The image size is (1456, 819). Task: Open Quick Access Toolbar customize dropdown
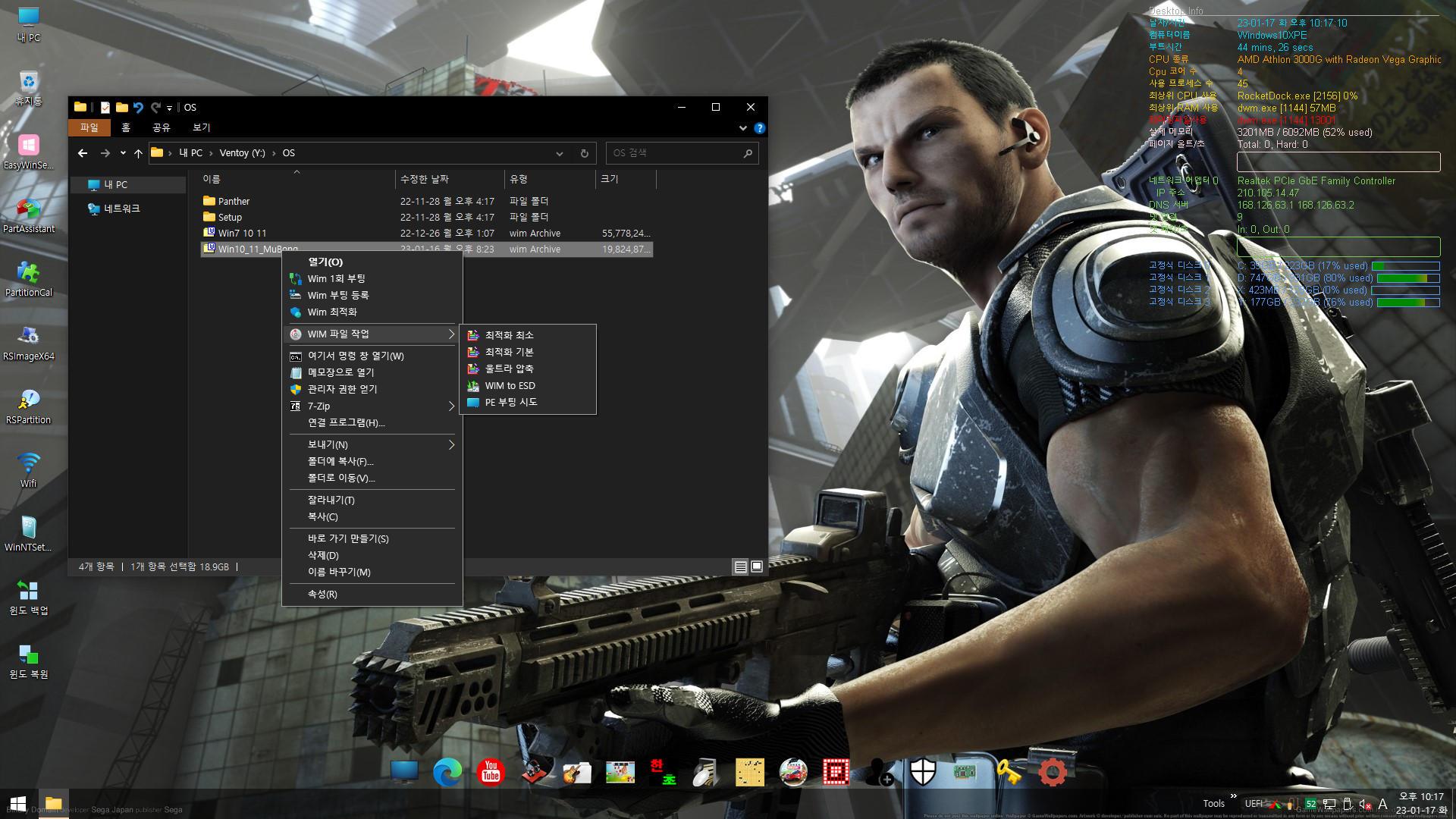click(x=169, y=108)
